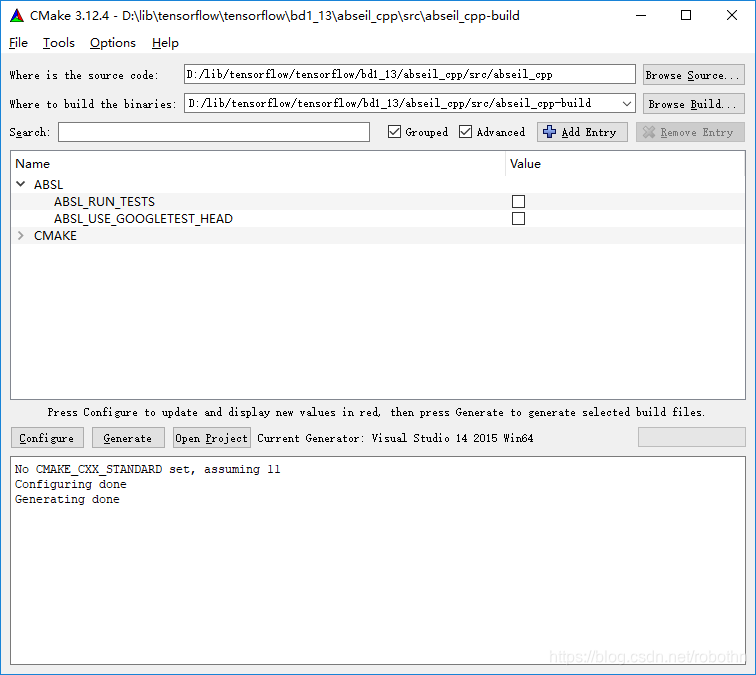
Task: Open the Options menu
Action: tap(113, 43)
